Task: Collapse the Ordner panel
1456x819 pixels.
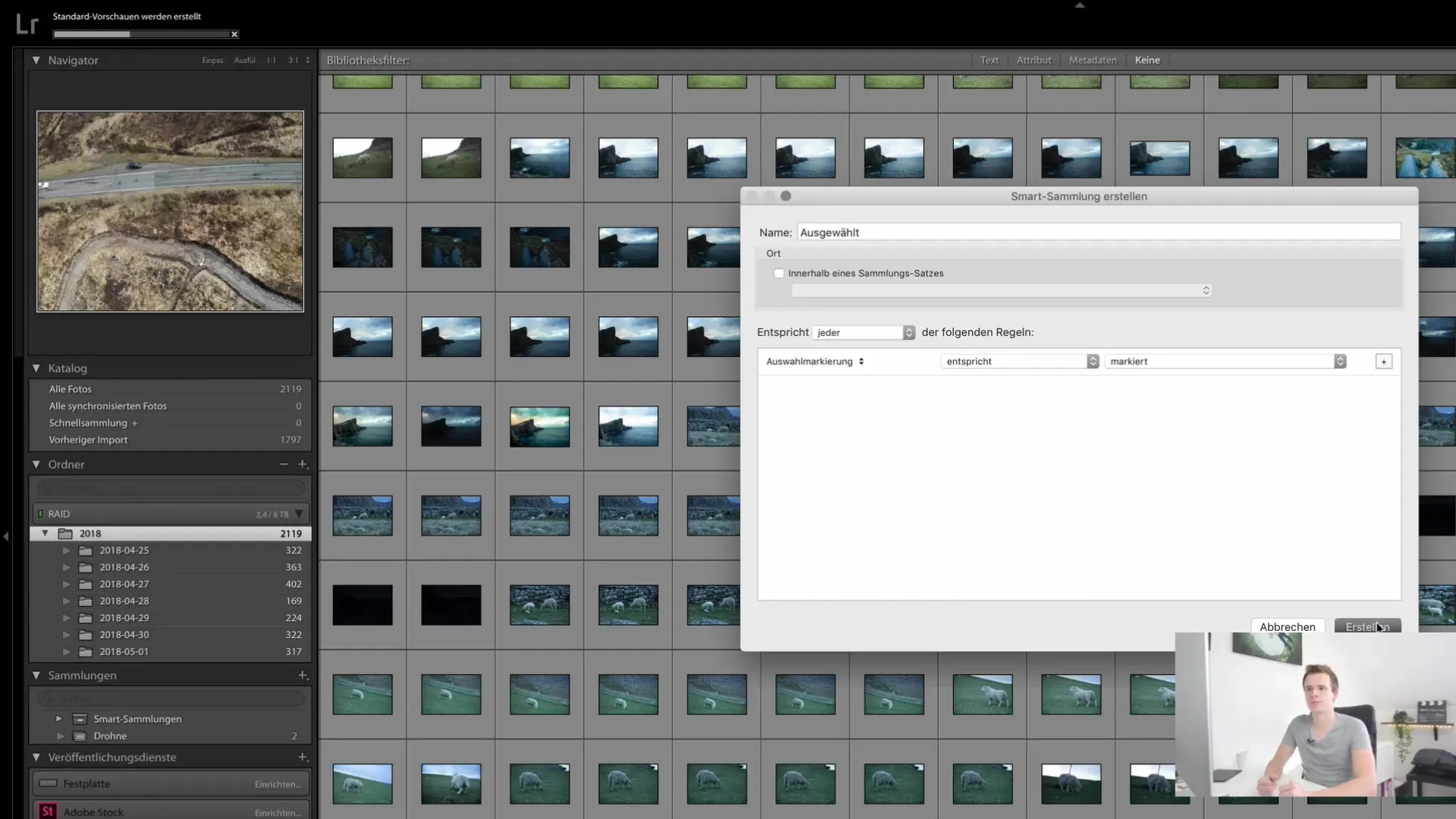Action: 36,464
